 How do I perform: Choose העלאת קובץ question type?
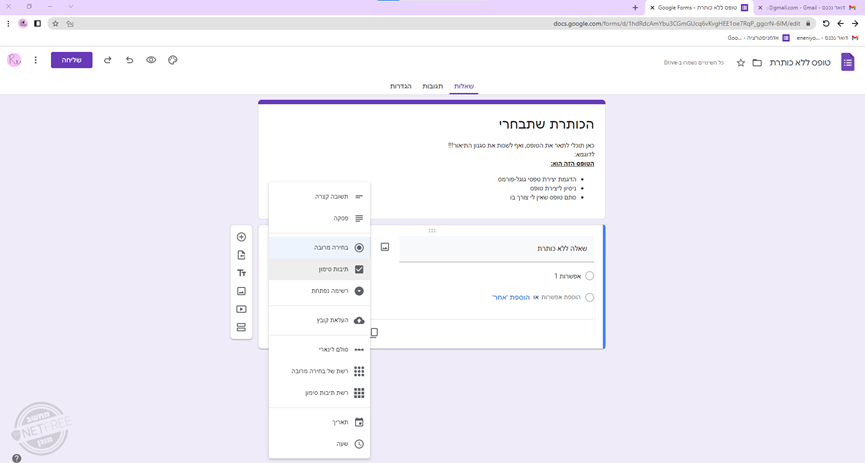[319, 320]
